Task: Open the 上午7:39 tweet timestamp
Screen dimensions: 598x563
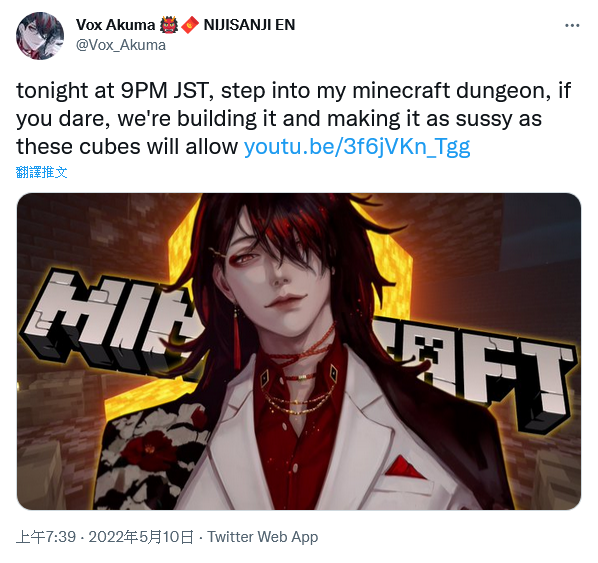Action: click(x=46, y=537)
